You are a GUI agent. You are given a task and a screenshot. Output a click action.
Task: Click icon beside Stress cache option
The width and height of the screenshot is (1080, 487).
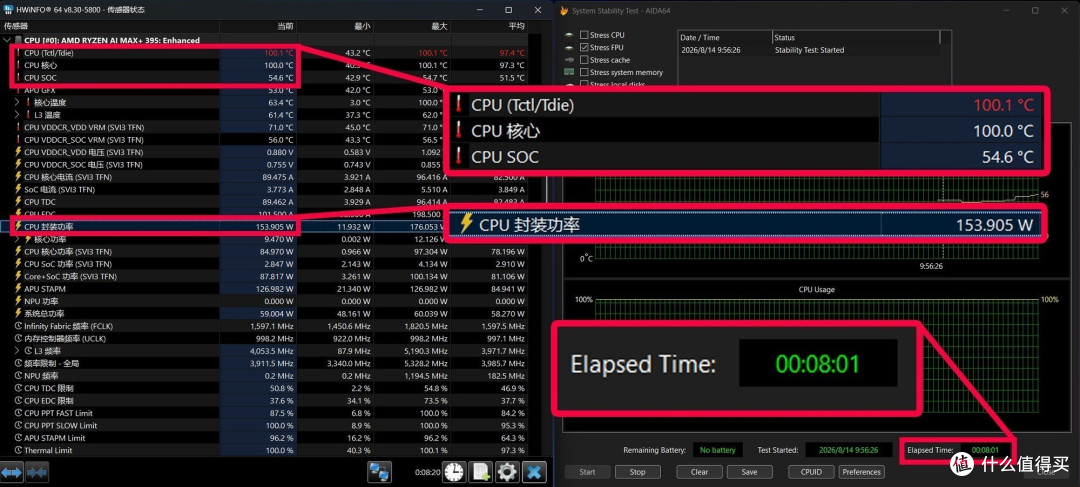(569, 60)
